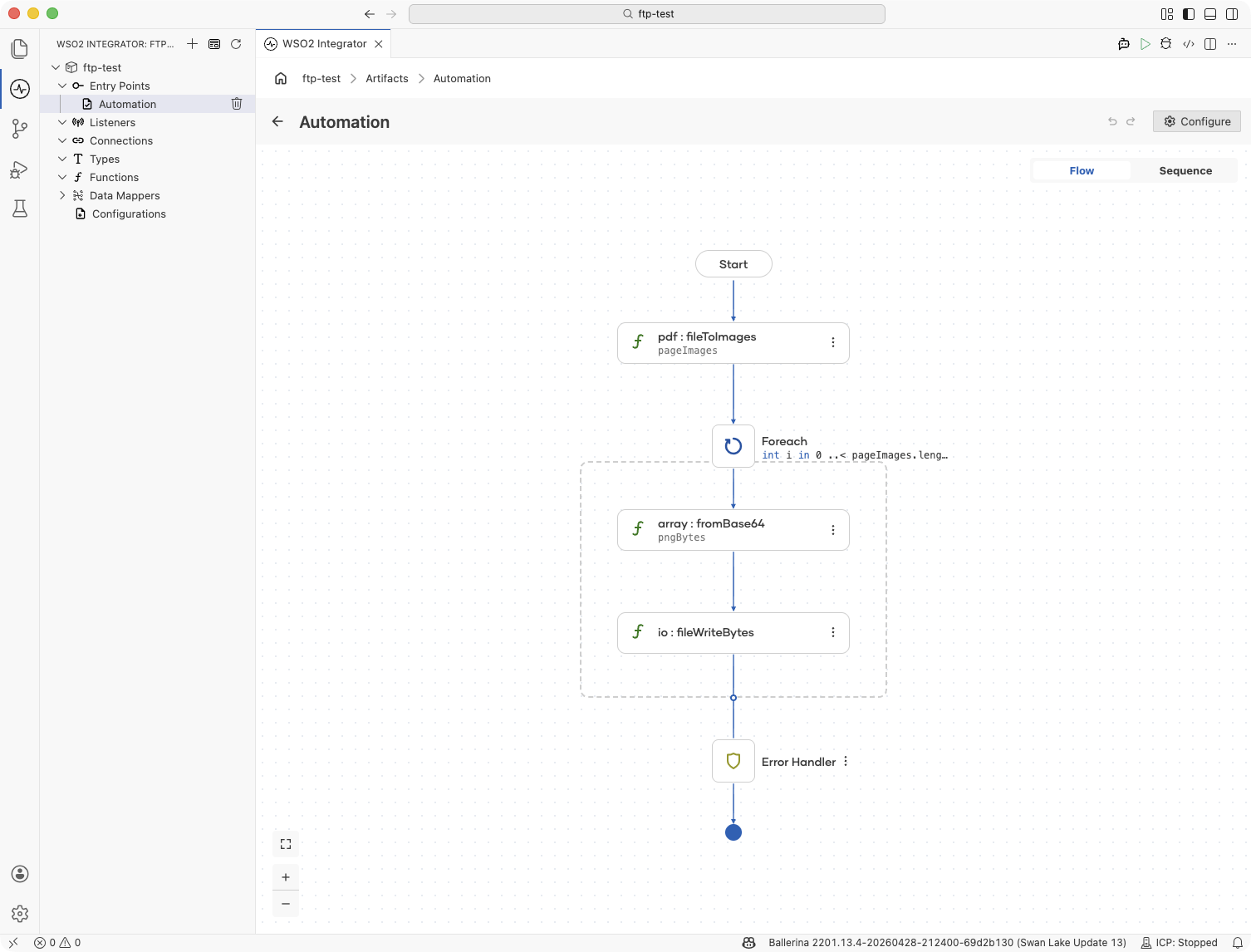1251x952 pixels.
Task: Open the Explorer view in activity bar
Action: [x=20, y=49]
